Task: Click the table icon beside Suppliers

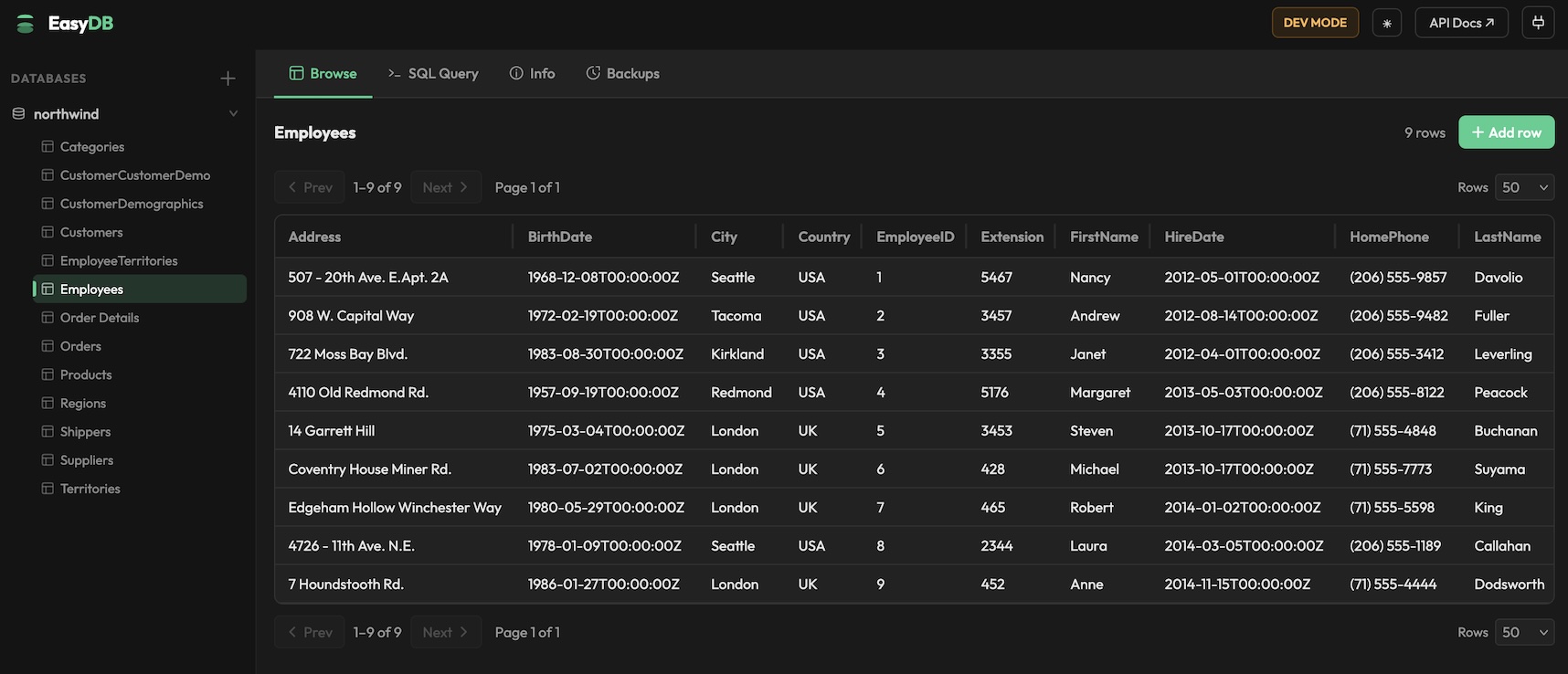Action: pos(48,459)
